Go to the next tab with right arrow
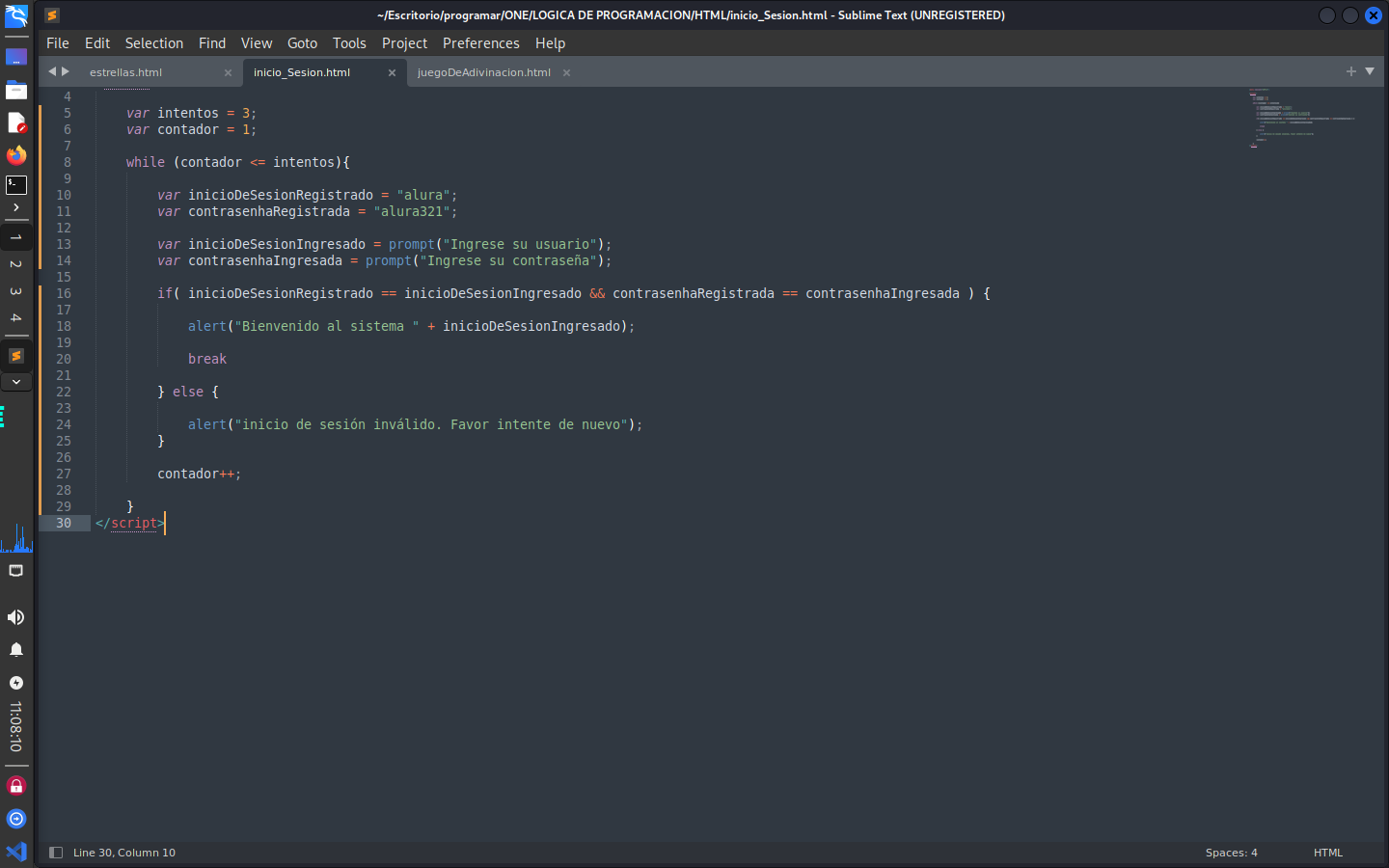 pyautogui.click(x=66, y=71)
